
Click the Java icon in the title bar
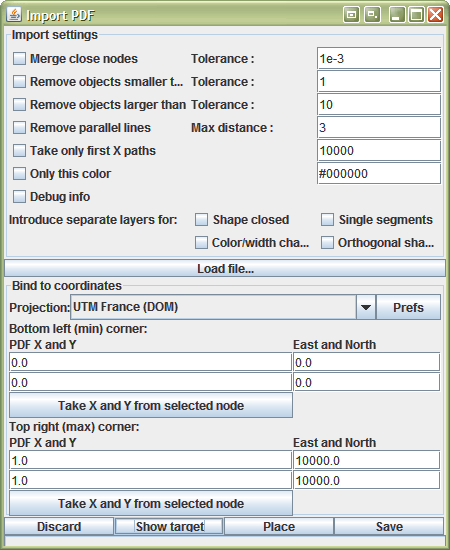click(14, 15)
